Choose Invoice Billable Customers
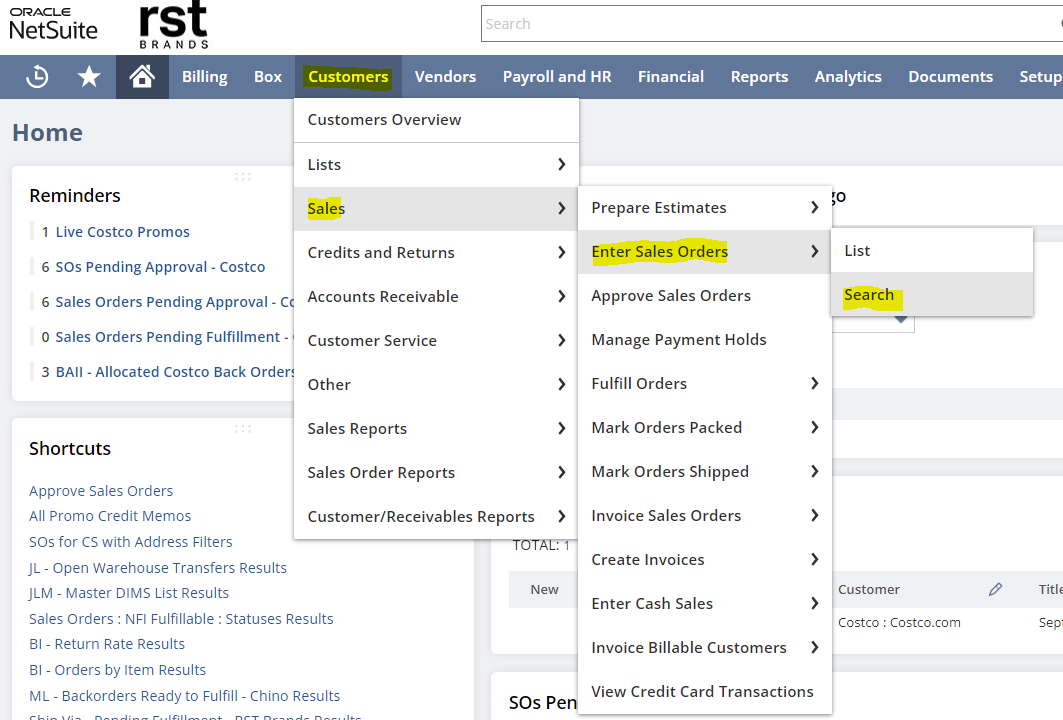1063x720 pixels. pos(705,648)
